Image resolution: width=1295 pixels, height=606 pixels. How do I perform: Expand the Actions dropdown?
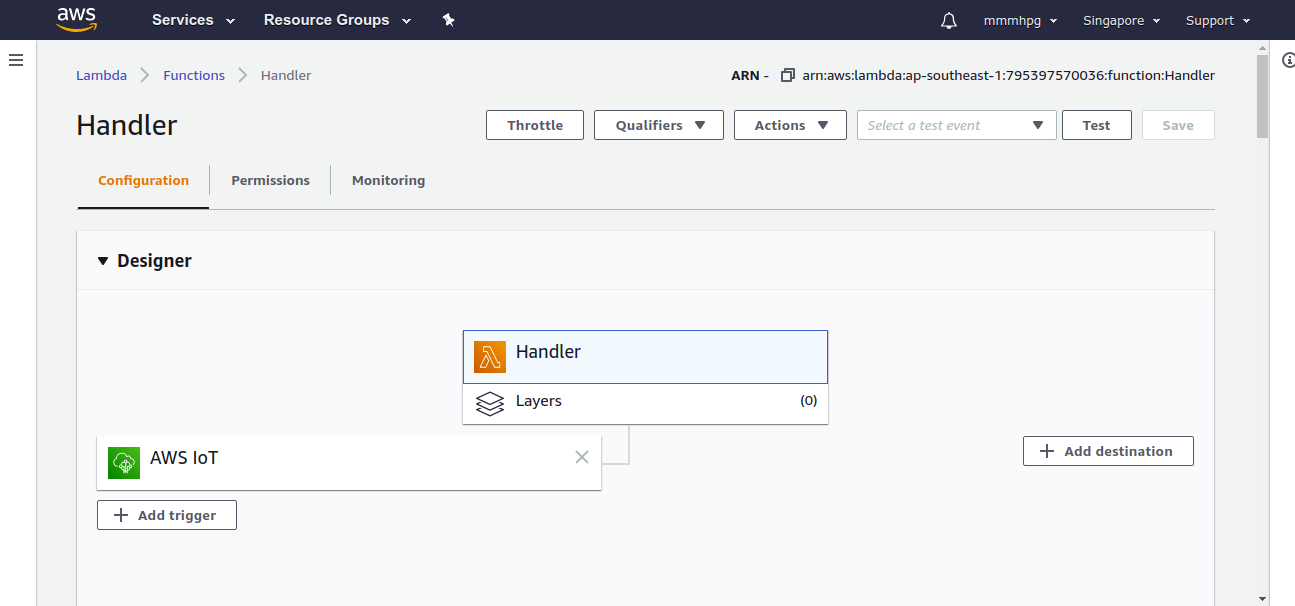click(x=790, y=125)
